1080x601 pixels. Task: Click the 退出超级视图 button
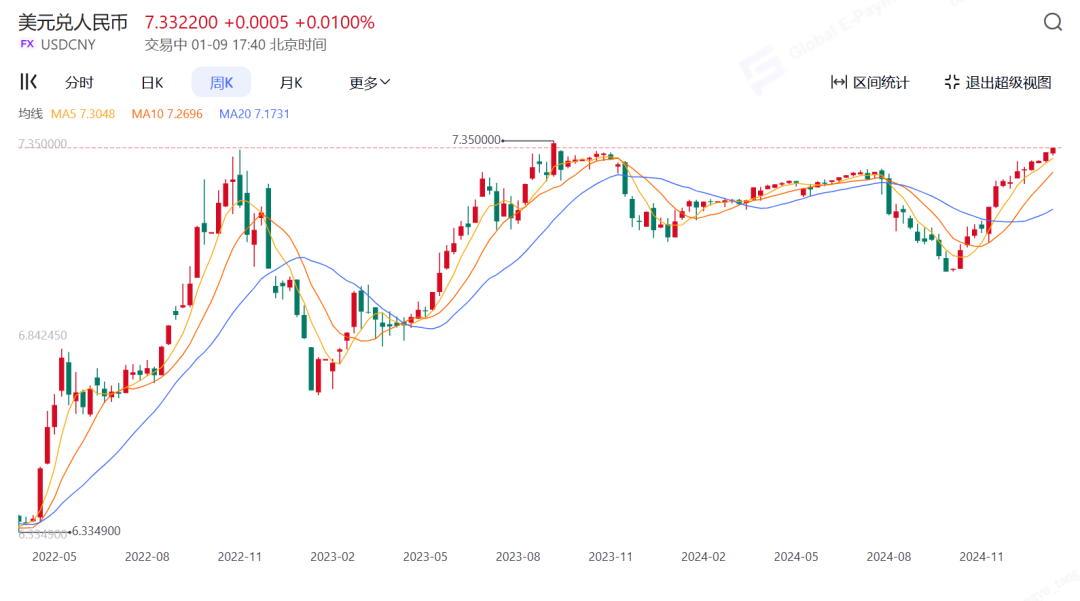[998, 83]
